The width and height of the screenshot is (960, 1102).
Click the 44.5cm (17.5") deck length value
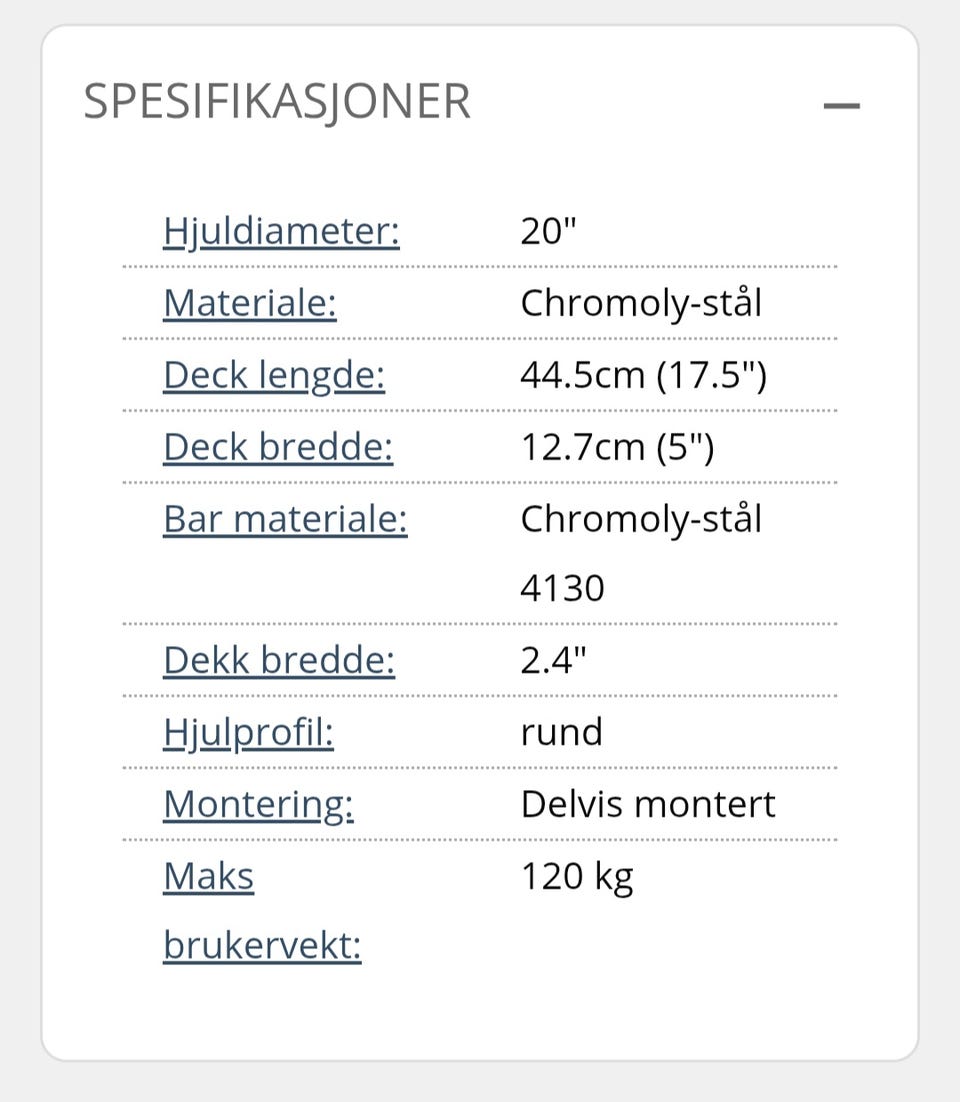644,375
